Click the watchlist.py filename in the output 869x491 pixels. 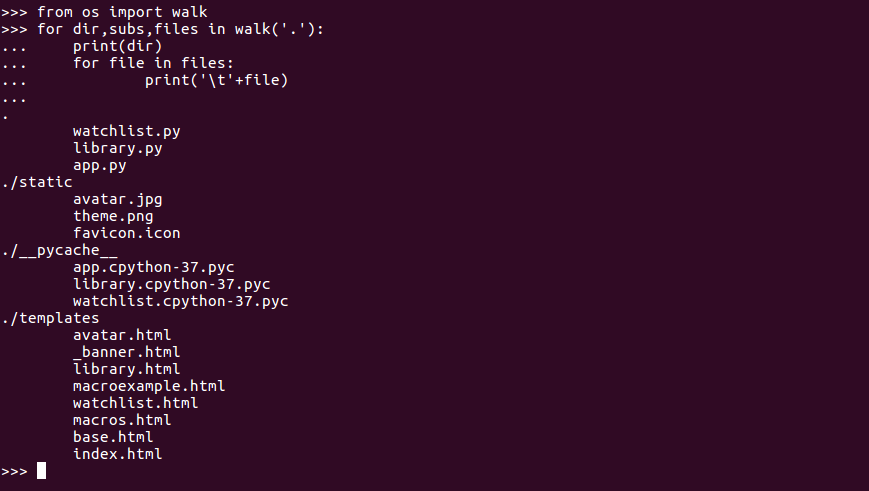tap(126, 131)
